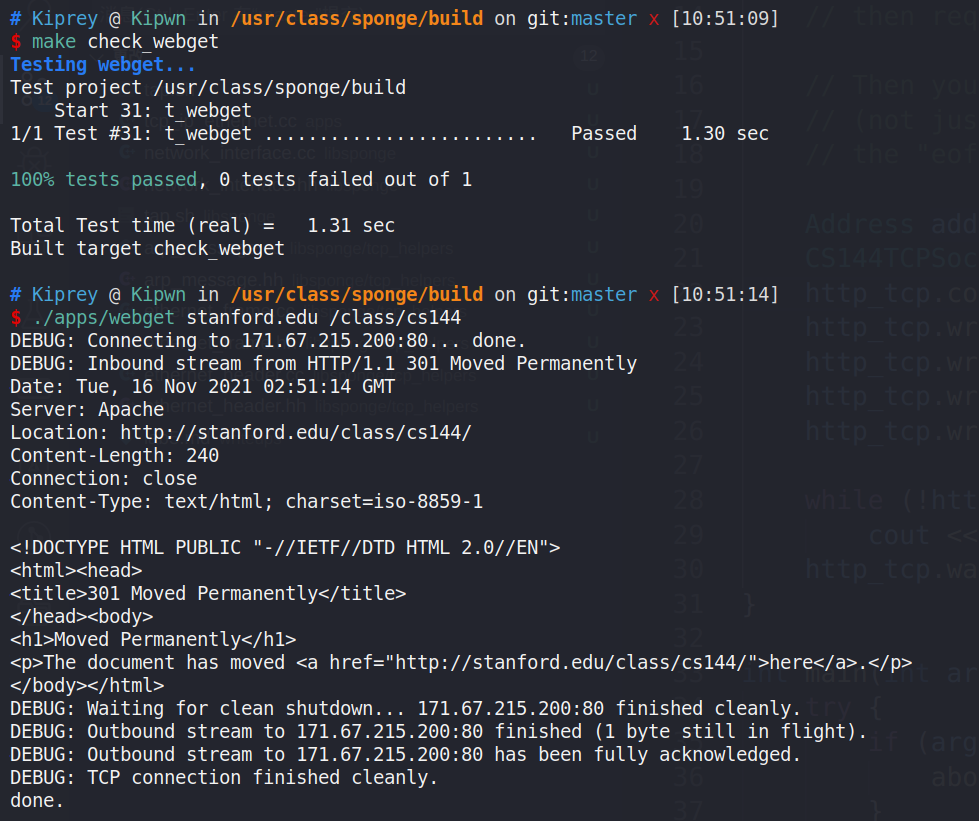The image size is (979, 821).
Task: Click the 'Content-Length: 240' header line
Action: [114, 456]
